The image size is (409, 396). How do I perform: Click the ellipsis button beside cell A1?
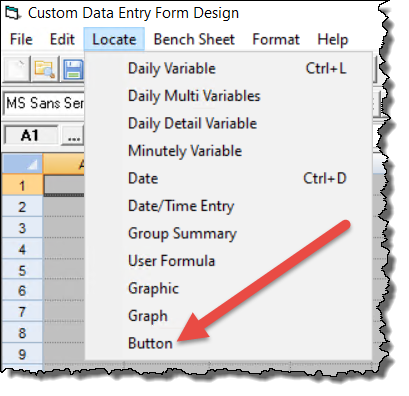tap(73, 136)
